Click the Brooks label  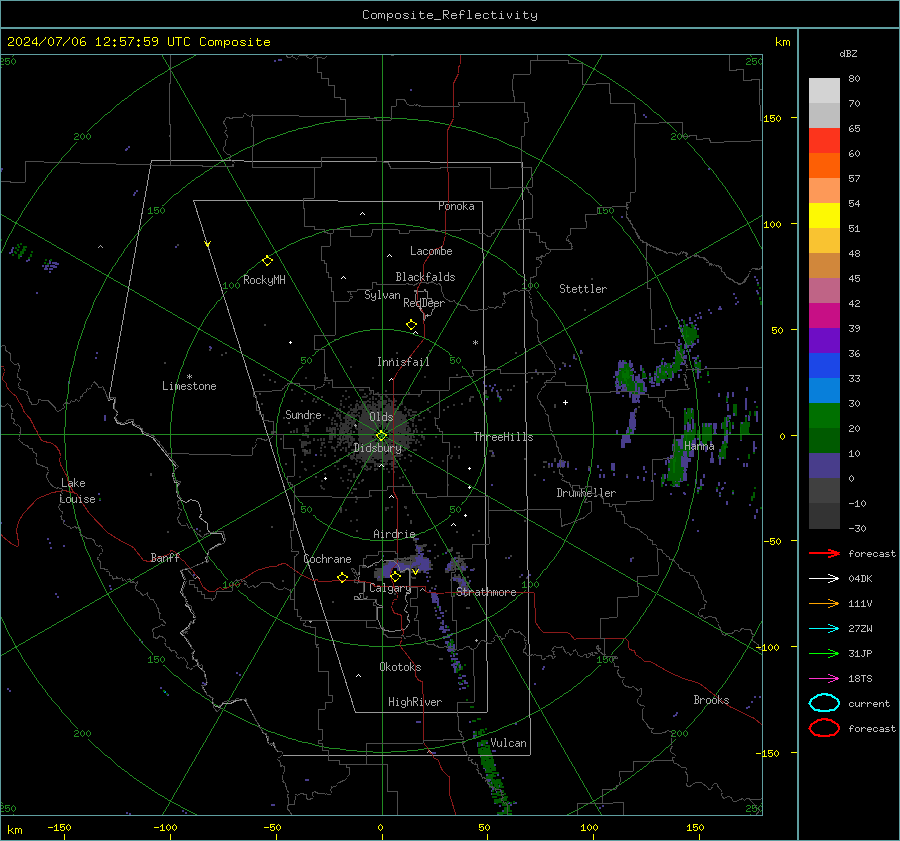click(x=711, y=700)
